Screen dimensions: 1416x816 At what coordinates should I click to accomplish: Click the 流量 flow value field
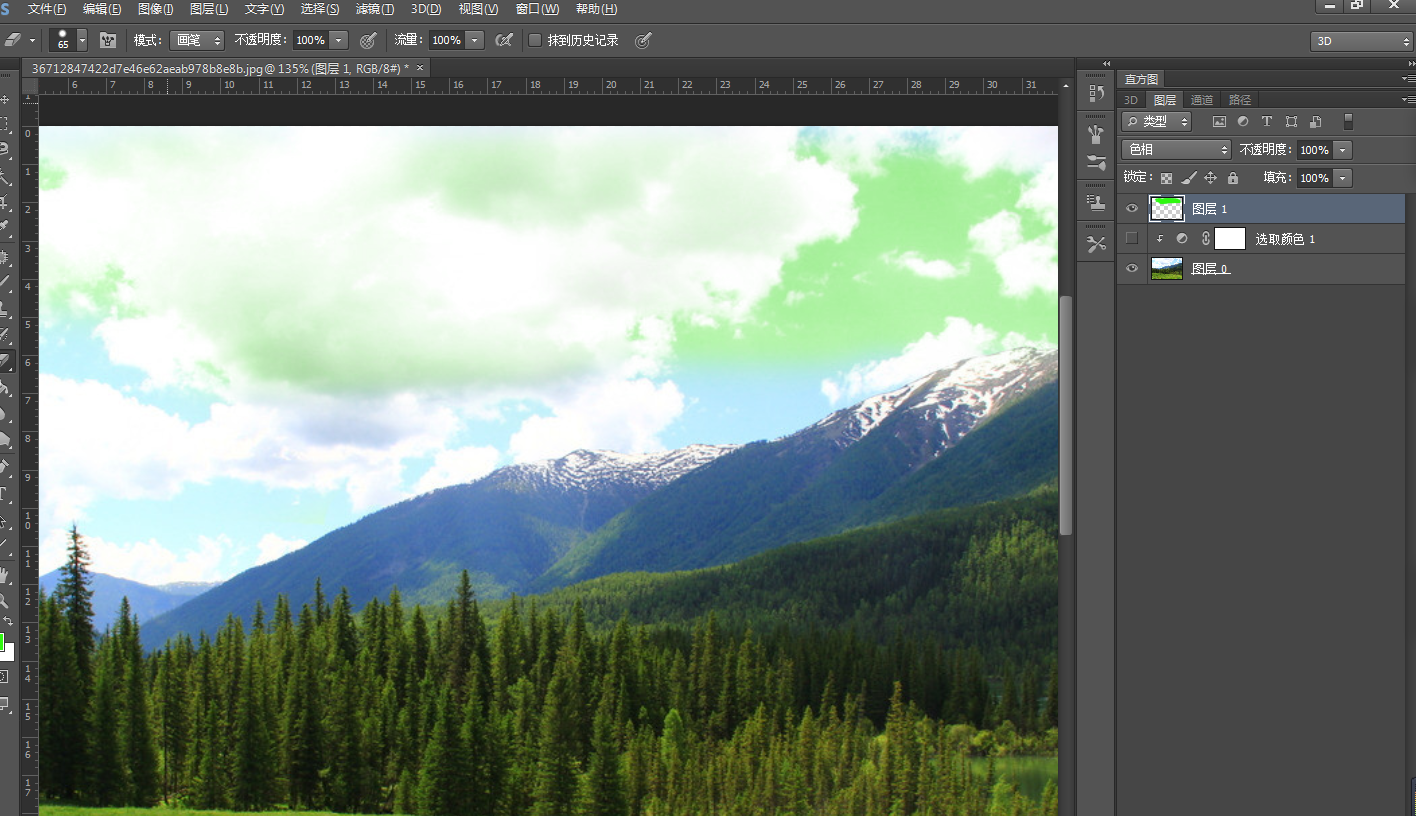(446, 40)
